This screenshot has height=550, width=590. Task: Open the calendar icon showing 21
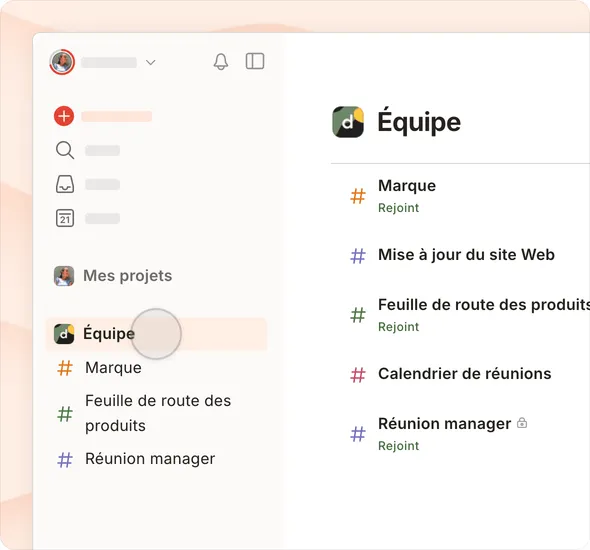[65, 218]
